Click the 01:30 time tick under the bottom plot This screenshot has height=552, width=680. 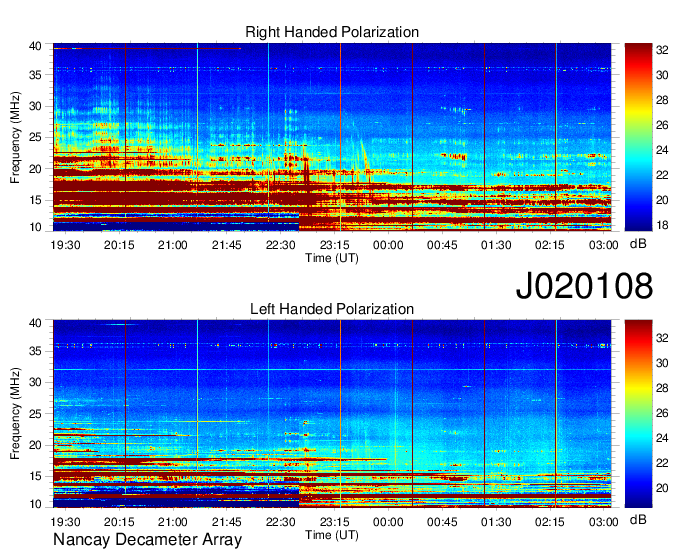pyautogui.click(x=496, y=522)
